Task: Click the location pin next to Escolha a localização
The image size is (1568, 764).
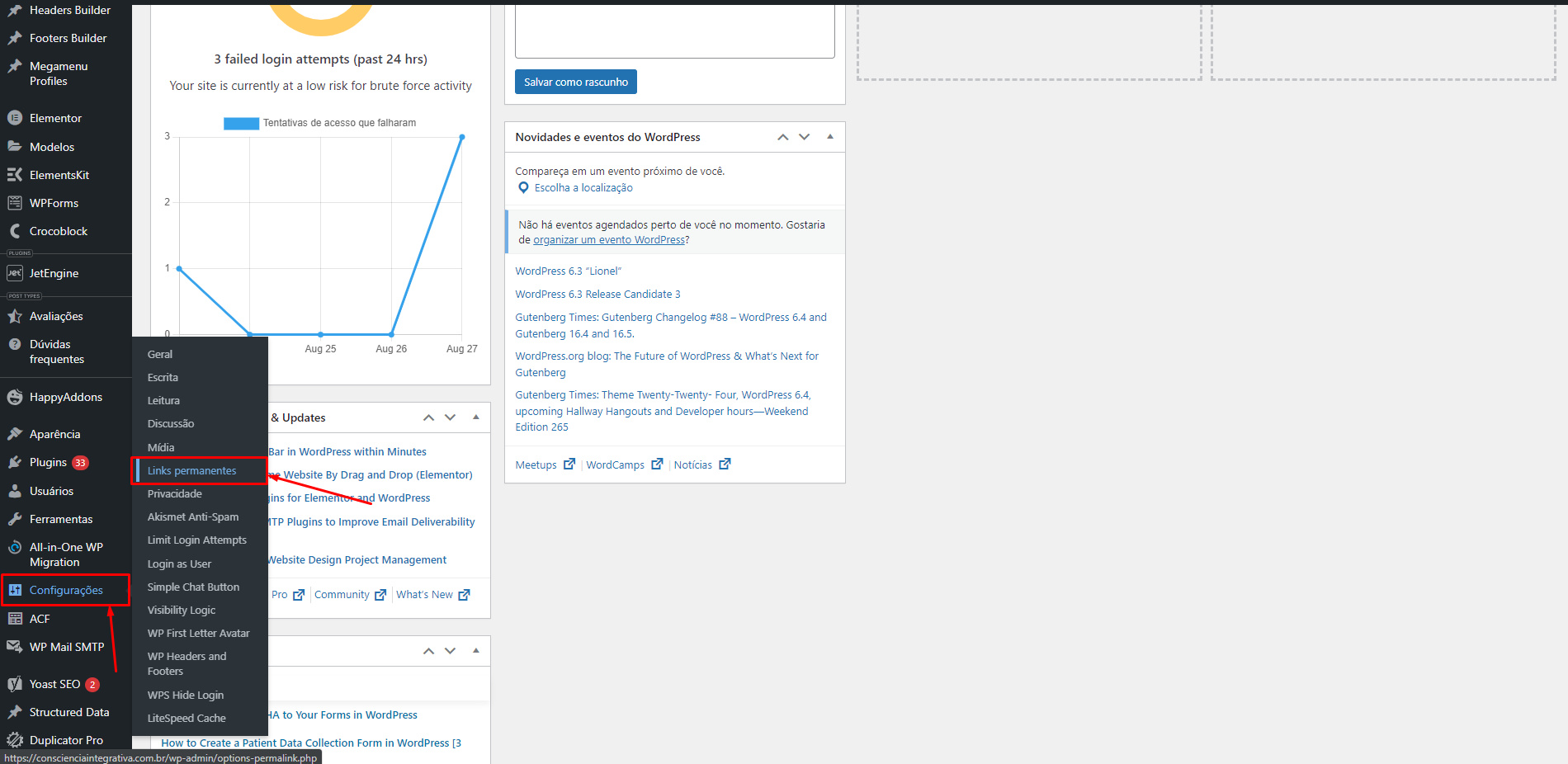Action: click(x=523, y=188)
